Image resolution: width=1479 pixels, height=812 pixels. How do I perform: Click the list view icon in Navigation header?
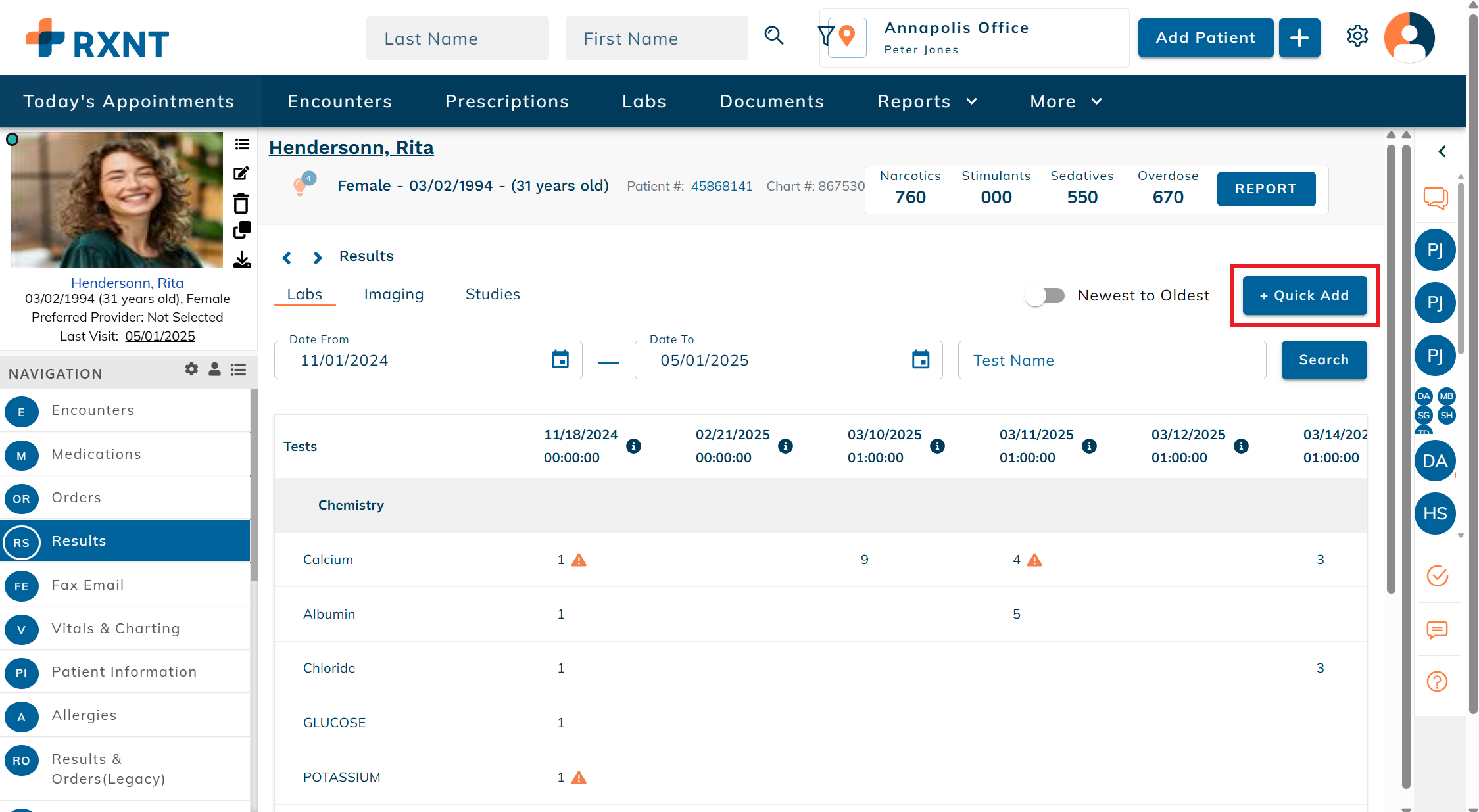(x=238, y=370)
